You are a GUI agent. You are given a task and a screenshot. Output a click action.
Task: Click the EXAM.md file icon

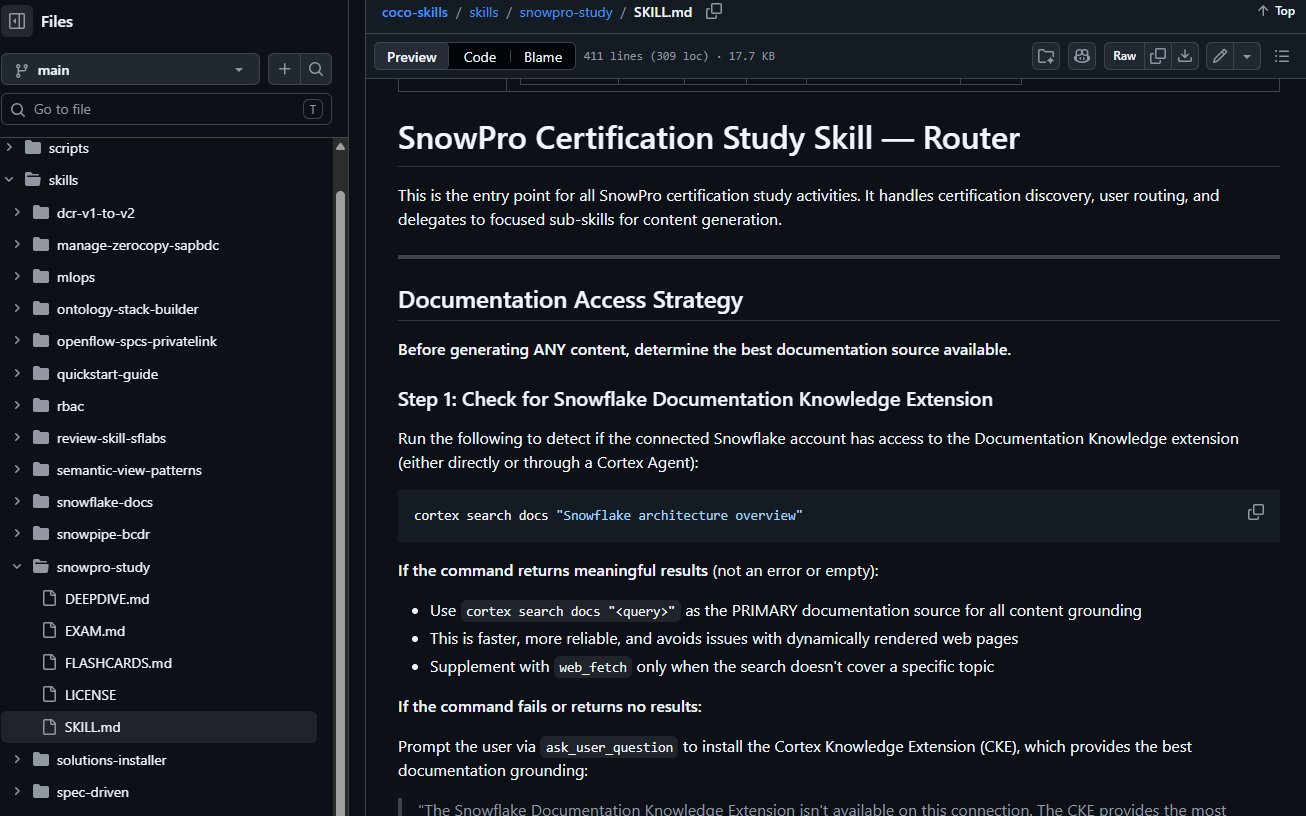[49, 631]
